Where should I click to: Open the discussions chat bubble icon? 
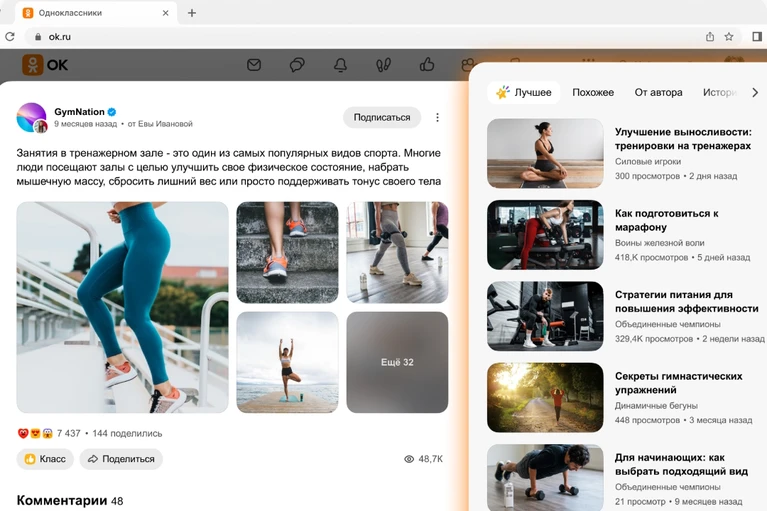coord(297,65)
